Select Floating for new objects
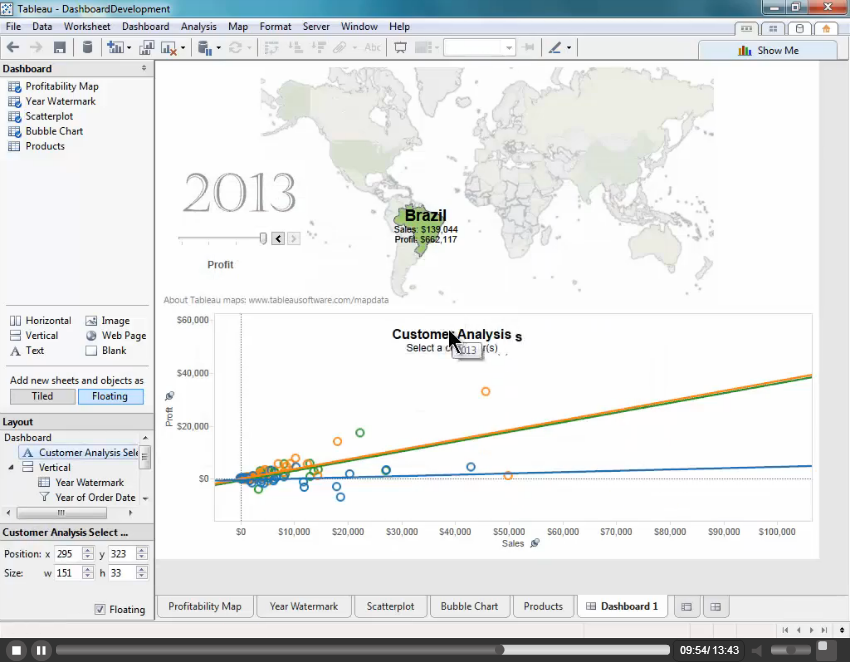This screenshot has height=662, width=850. (110, 396)
